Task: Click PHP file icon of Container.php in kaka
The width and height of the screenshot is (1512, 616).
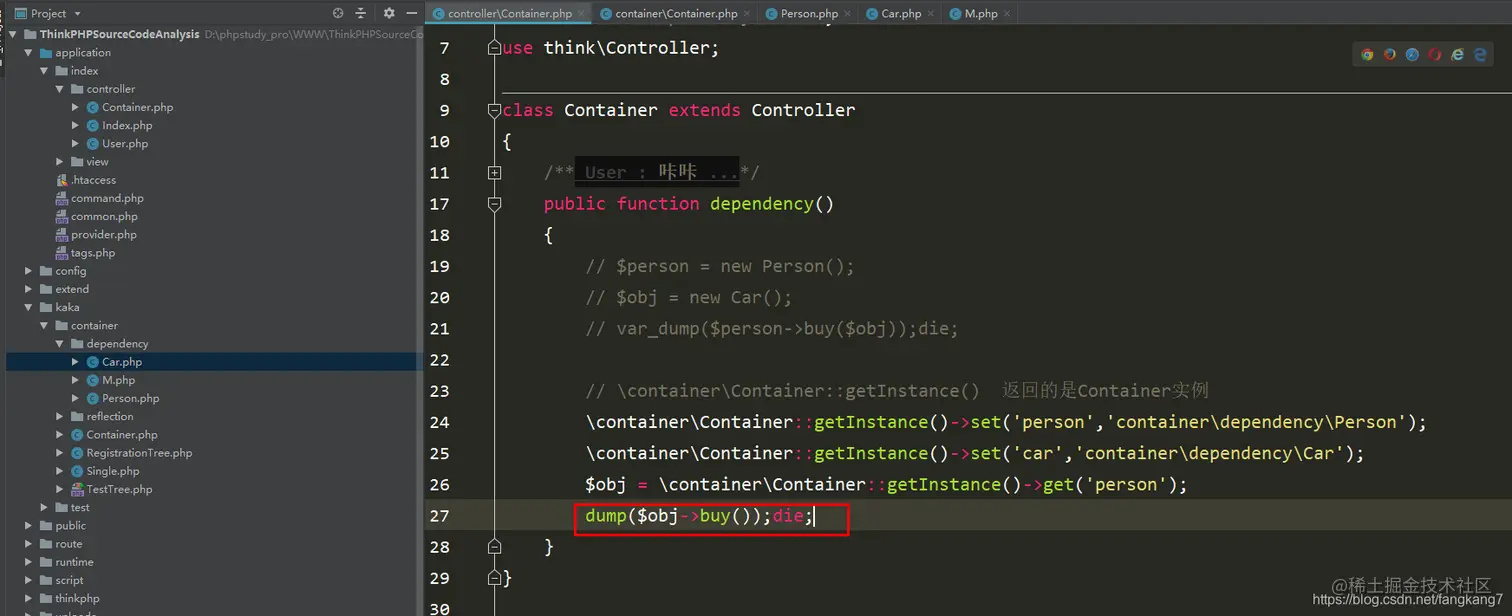Action: click(x=76, y=435)
